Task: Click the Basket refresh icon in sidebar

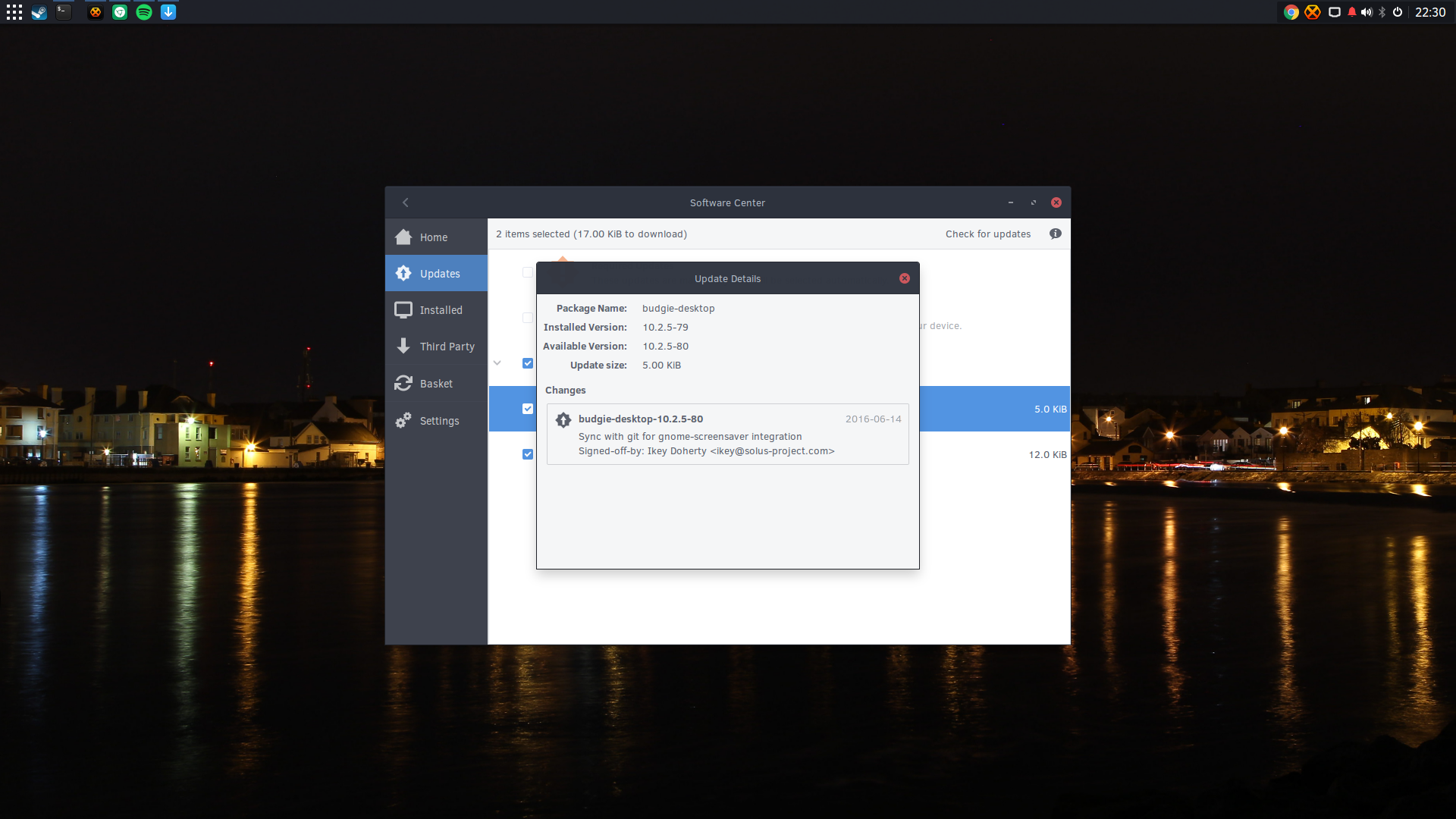Action: click(x=403, y=383)
